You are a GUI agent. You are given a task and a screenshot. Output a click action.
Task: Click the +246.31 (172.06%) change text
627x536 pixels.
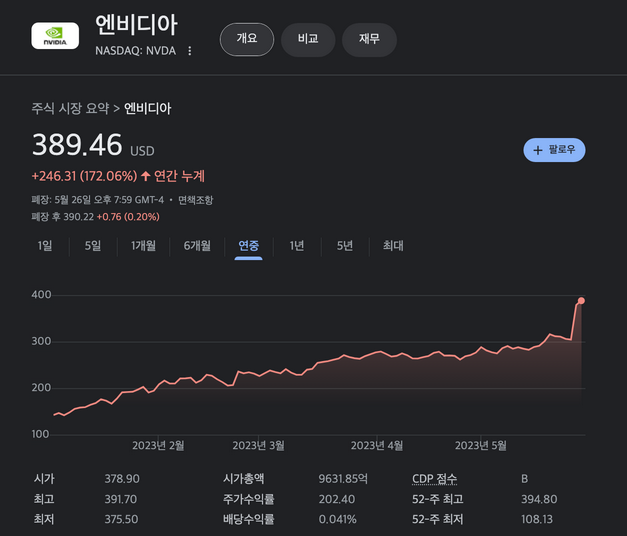coord(84,176)
